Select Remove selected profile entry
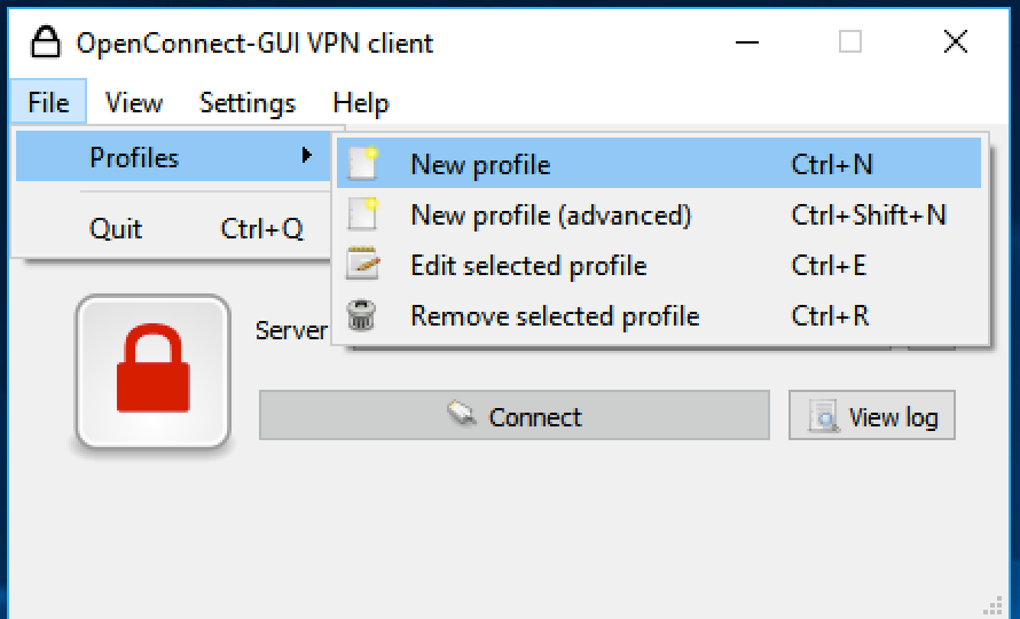The width and height of the screenshot is (1020, 619). [554, 316]
